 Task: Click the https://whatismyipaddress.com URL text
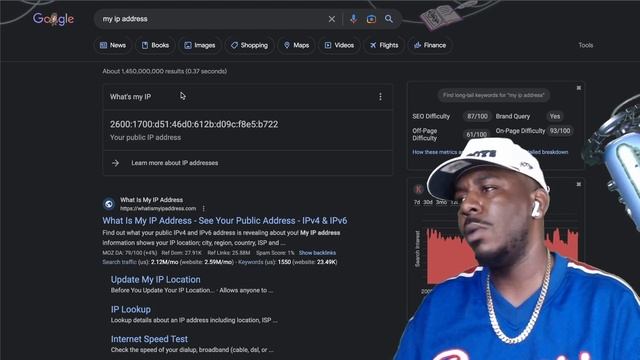[158, 209]
